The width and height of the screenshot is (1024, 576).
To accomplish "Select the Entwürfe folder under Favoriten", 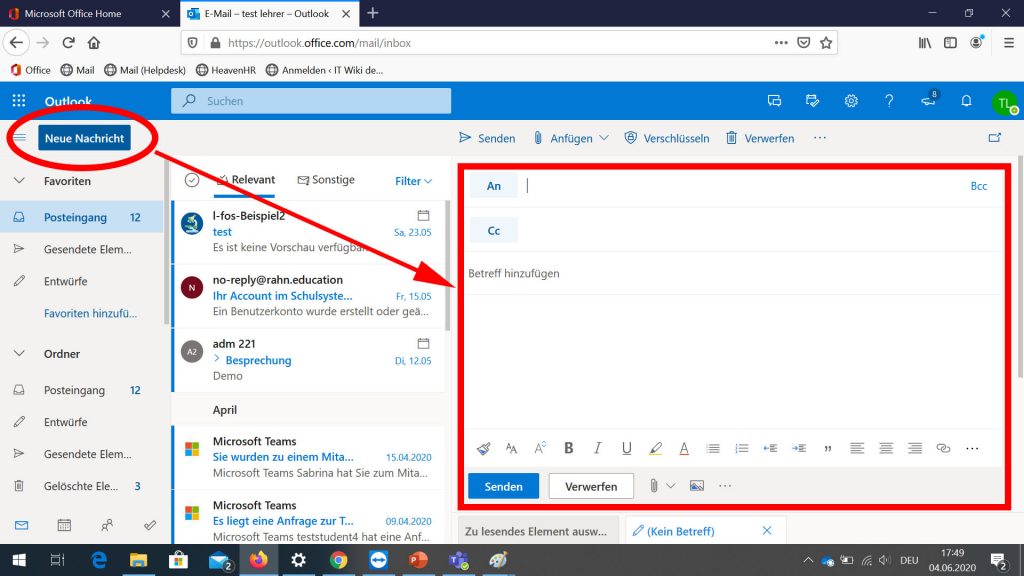I will tap(66, 281).
